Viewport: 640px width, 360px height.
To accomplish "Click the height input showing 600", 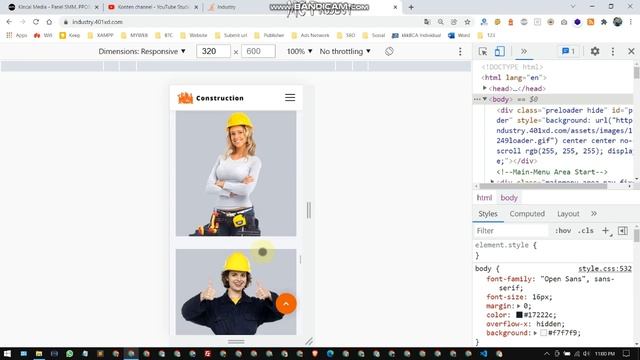I will tap(258, 51).
